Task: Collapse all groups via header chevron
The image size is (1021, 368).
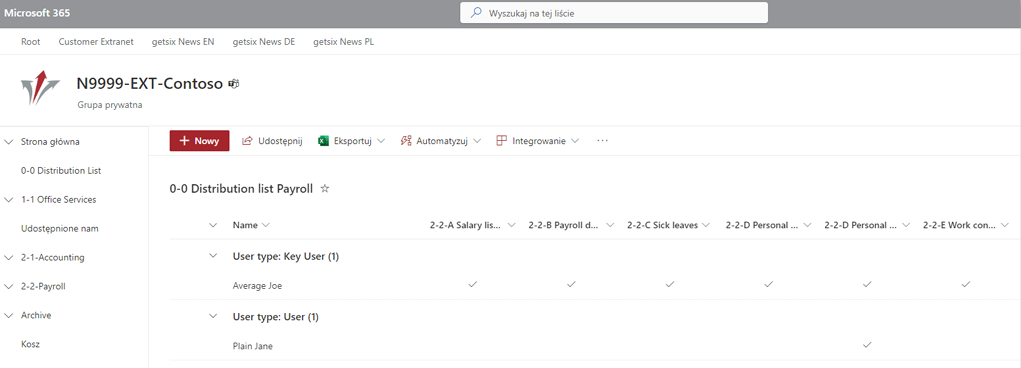Action: tap(213, 225)
